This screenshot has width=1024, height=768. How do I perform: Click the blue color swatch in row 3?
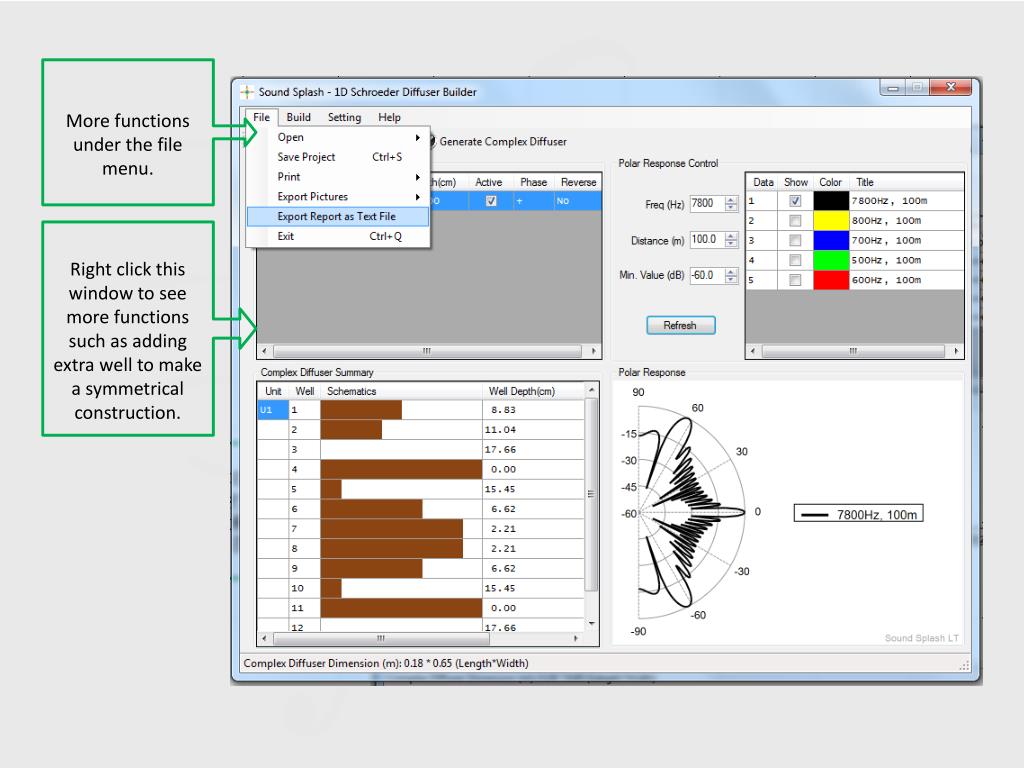point(831,240)
